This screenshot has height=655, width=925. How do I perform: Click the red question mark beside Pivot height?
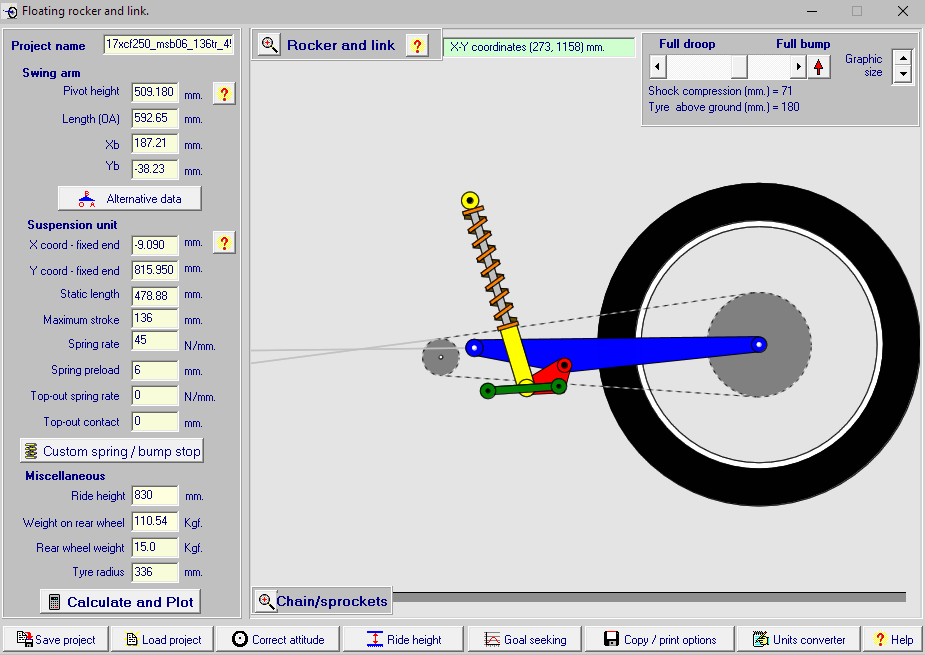[x=224, y=94]
